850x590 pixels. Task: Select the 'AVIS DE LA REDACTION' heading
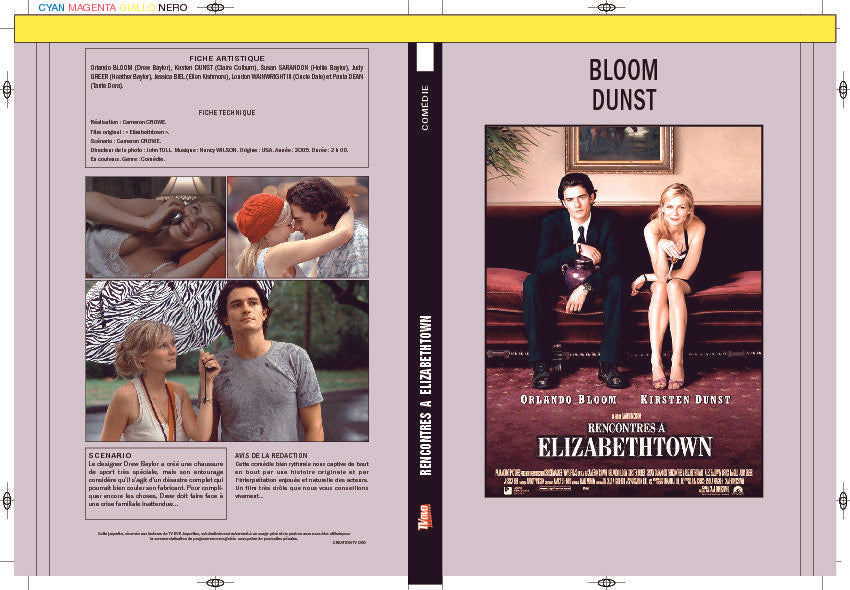tap(271, 456)
